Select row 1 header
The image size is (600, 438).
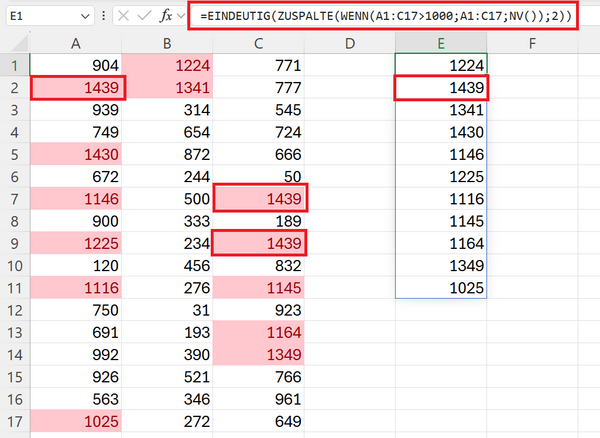15,66
